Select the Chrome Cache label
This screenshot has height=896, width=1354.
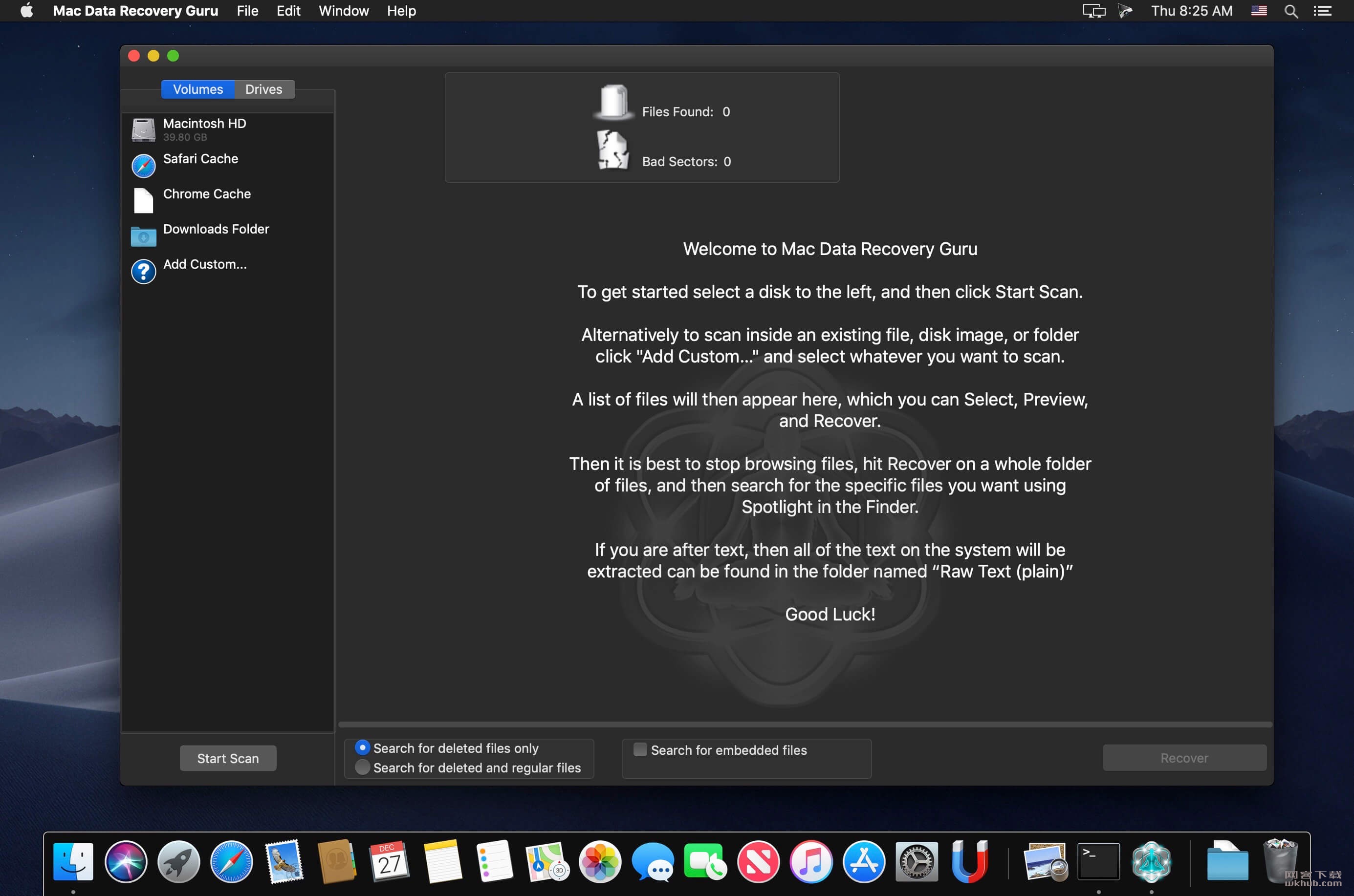(207, 194)
